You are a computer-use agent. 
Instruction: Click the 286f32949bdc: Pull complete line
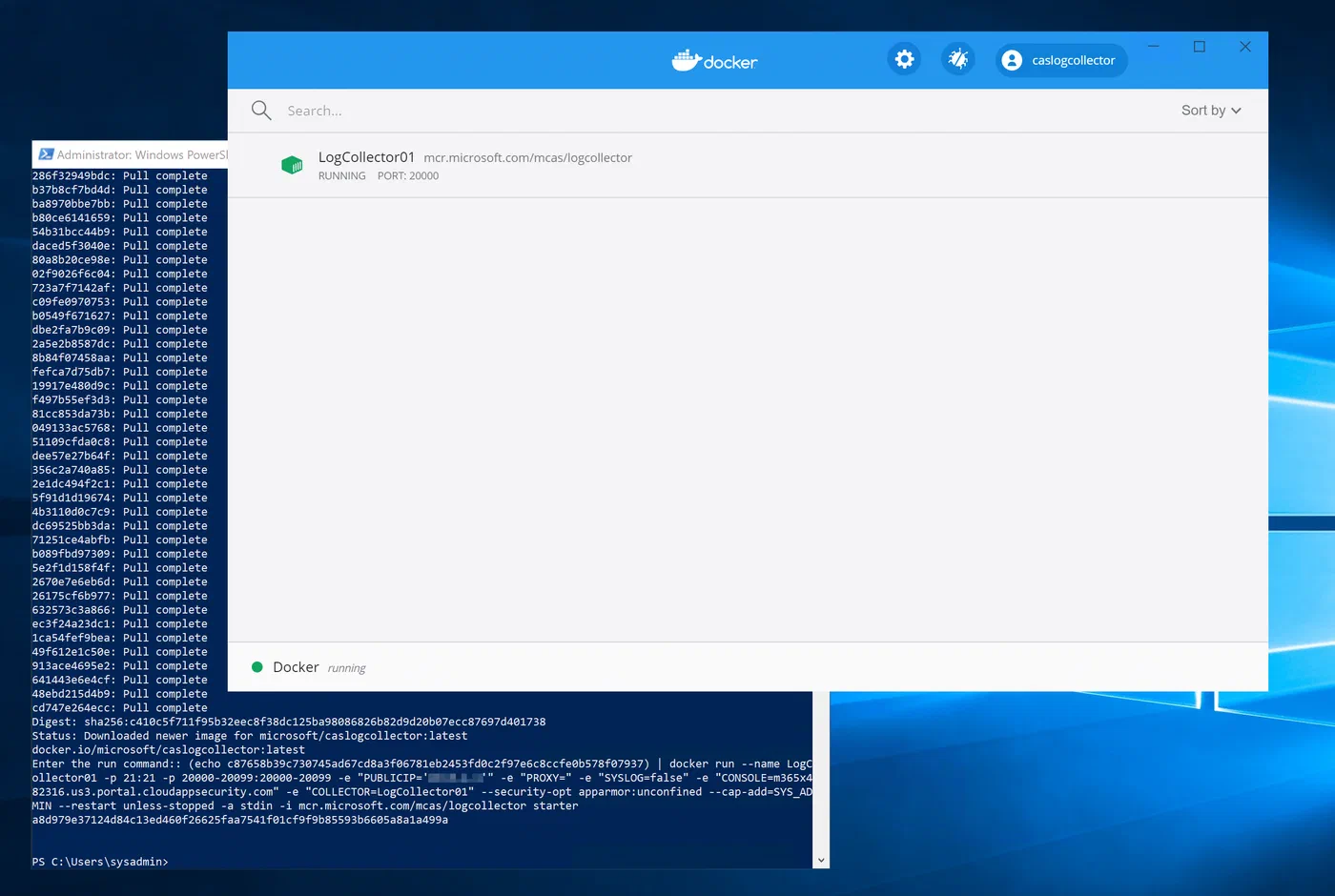119,175
